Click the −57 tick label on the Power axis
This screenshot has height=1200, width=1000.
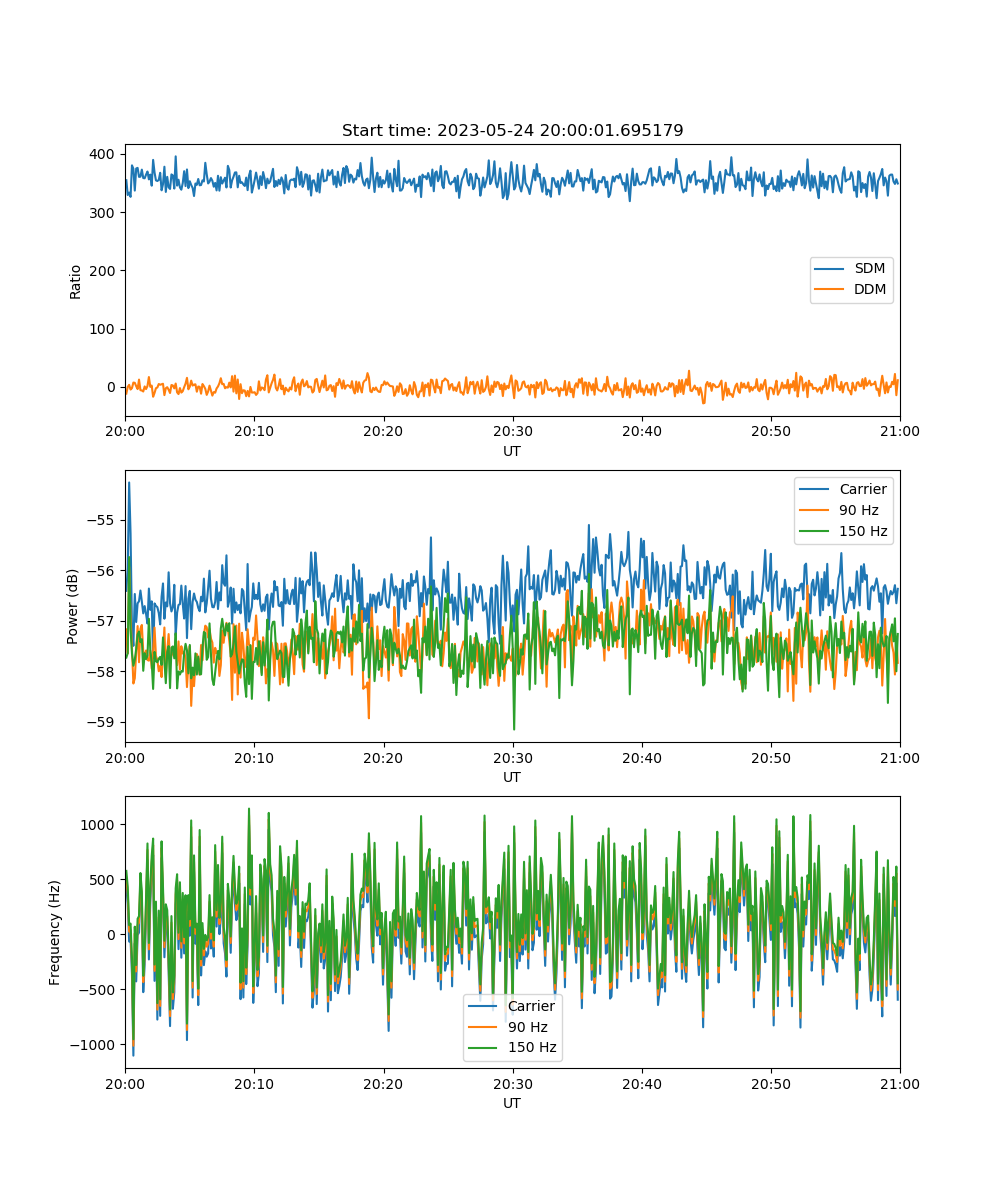point(103,621)
